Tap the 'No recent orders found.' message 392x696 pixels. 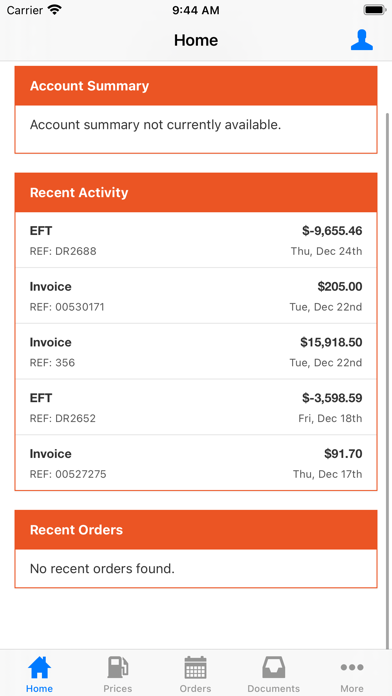[102, 568]
